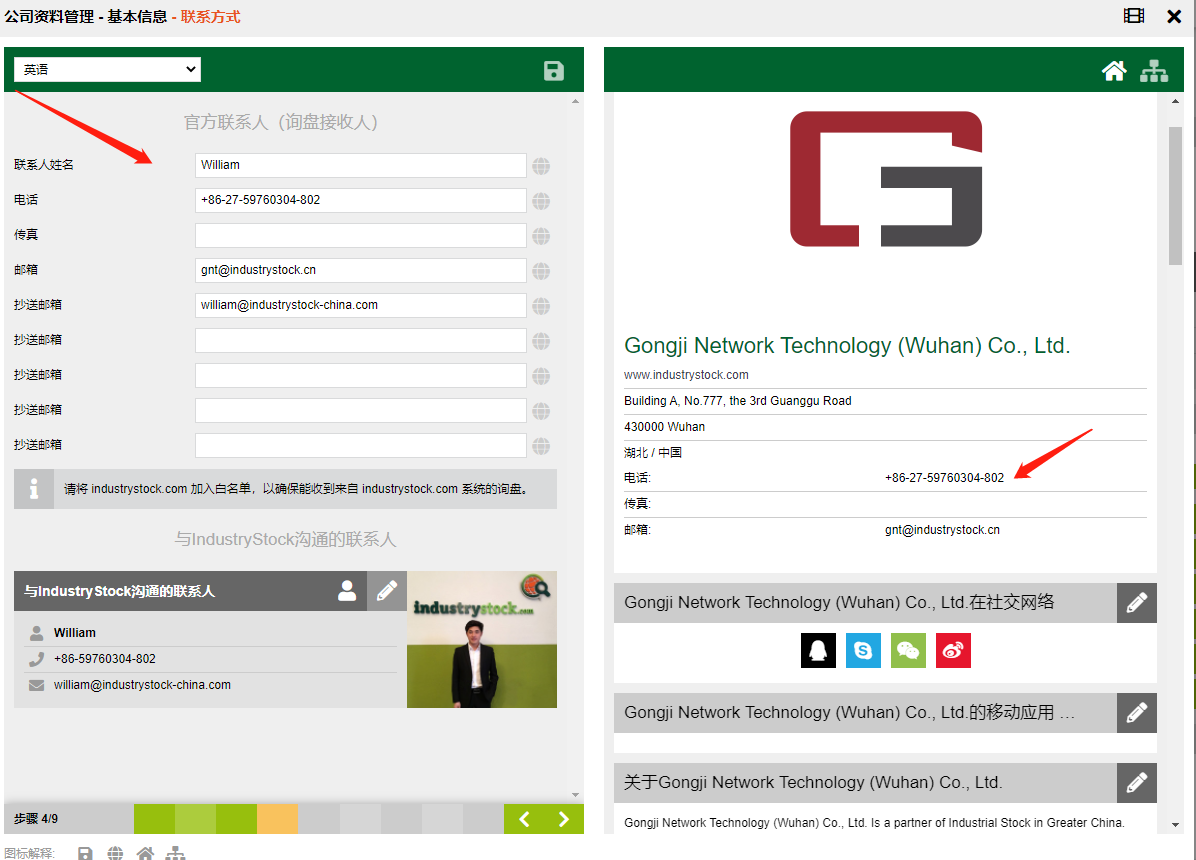
Task: Edit the social networks section pencil icon
Action: click(x=1137, y=603)
